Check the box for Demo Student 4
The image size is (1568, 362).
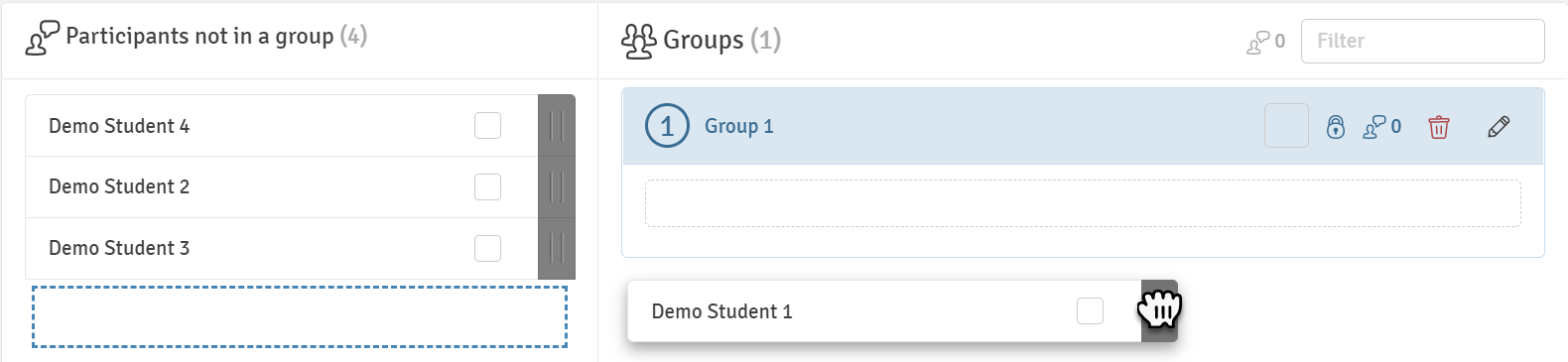click(487, 126)
